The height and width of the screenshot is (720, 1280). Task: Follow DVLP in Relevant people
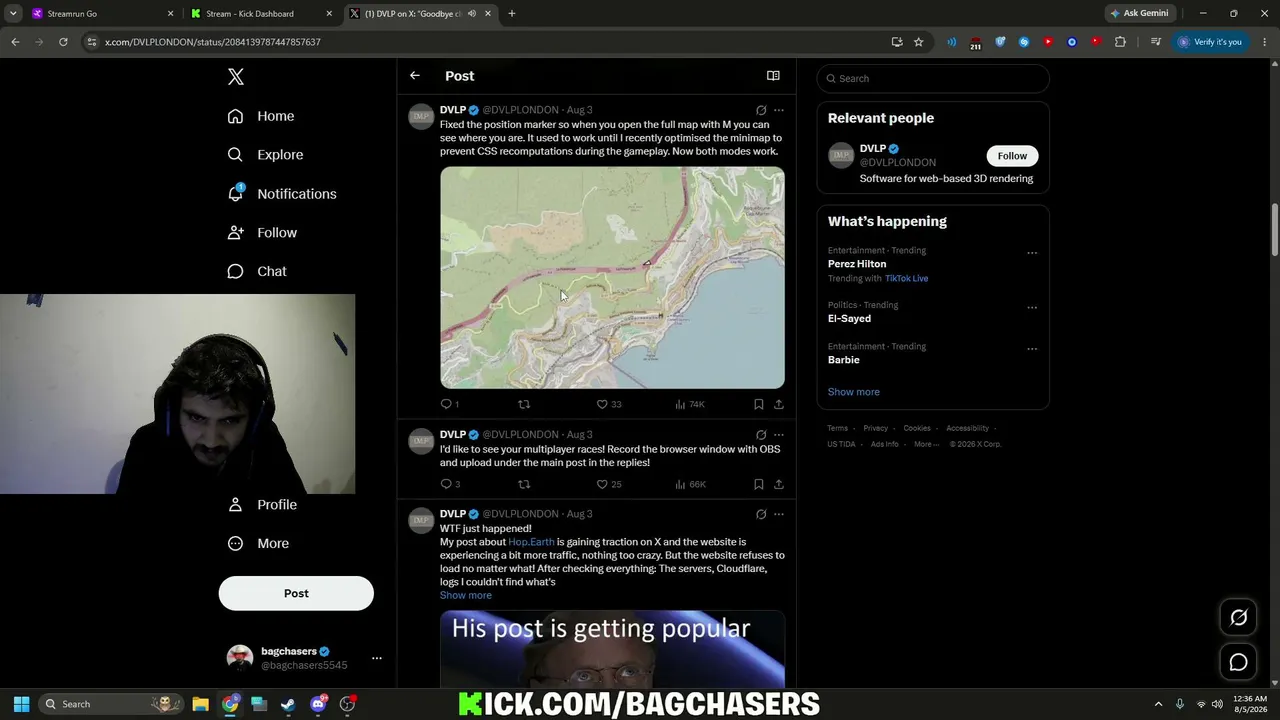click(1012, 156)
